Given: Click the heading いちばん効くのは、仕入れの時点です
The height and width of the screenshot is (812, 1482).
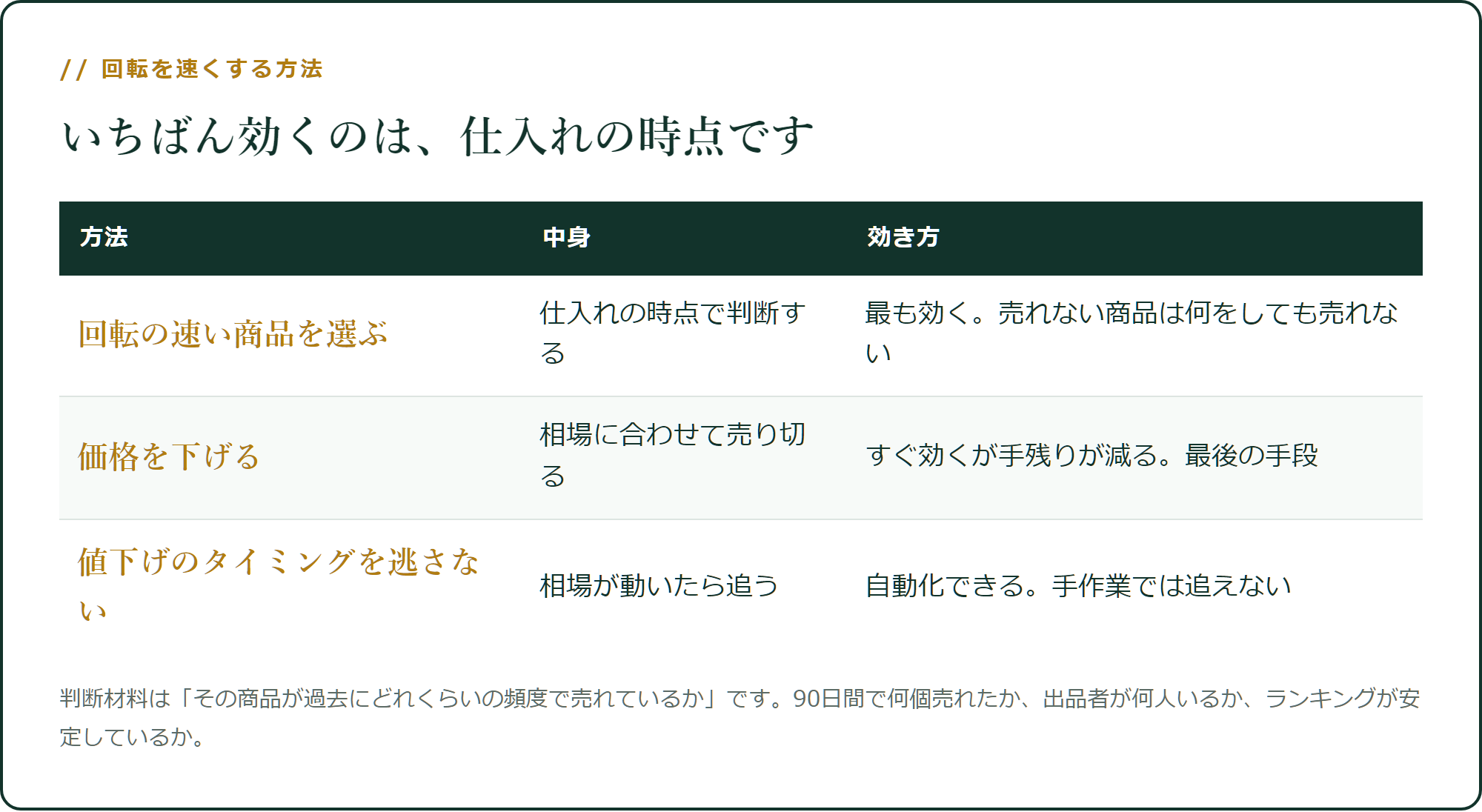Looking at the screenshot, I should click(437, 136).
